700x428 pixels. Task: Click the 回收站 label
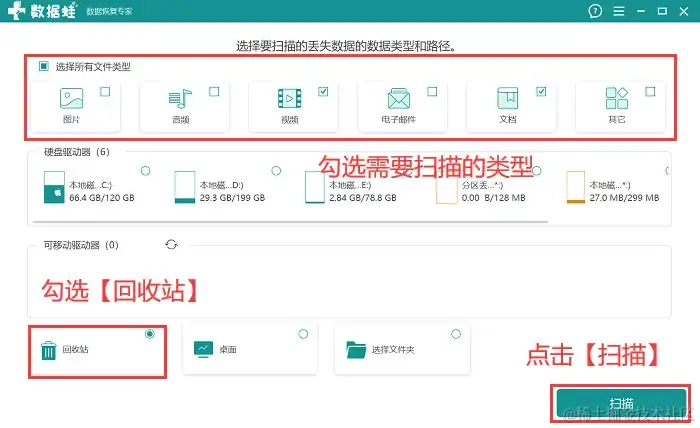pyautogui.click(x=75, y=349)
